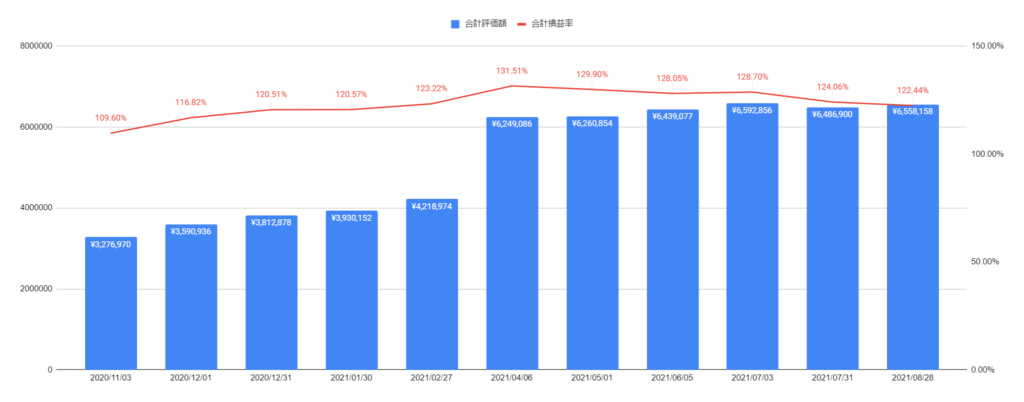Click the bar labeled ¥3,276,970
Image resolution: width=1024 pixels, height=402 pixels.
point(111,303)
